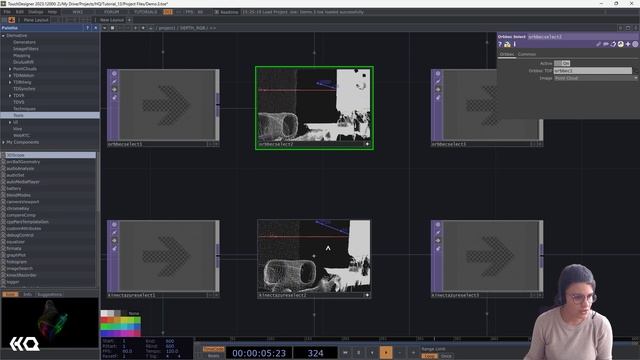This screenshot has height=360, width=640.
Task: Select Mapping in the palette tree
Action: [x=21, y=56]
